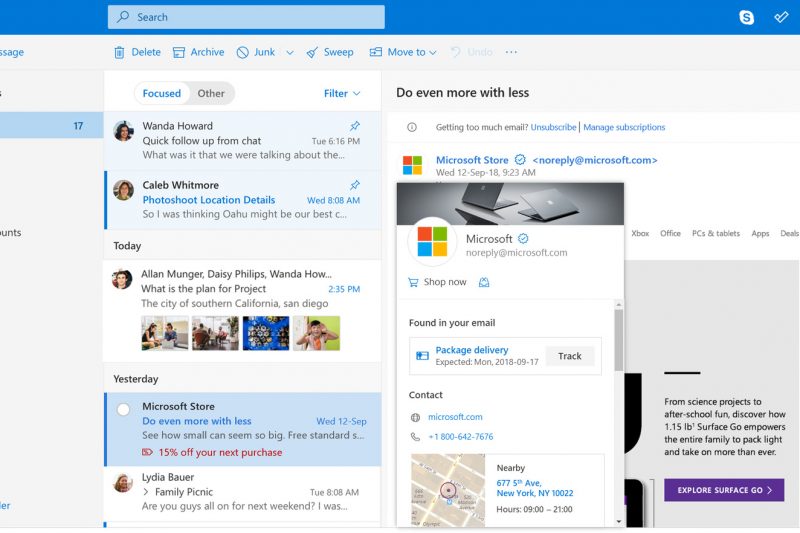Open 15% off your next purchase coupon
Viewport: 800px width, 533px height.
tap(212, 452)
